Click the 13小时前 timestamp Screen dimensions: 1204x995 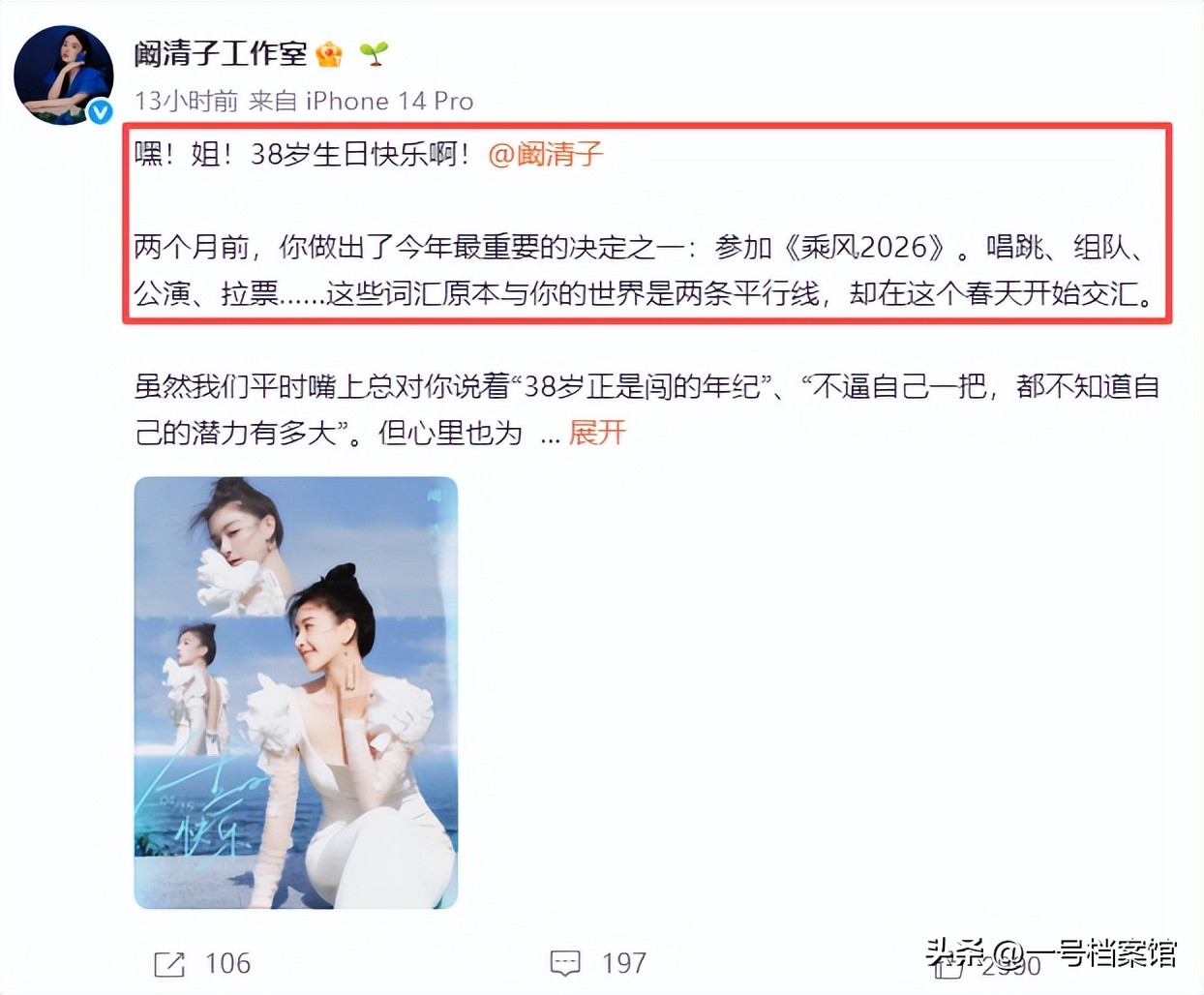point(186,101)
